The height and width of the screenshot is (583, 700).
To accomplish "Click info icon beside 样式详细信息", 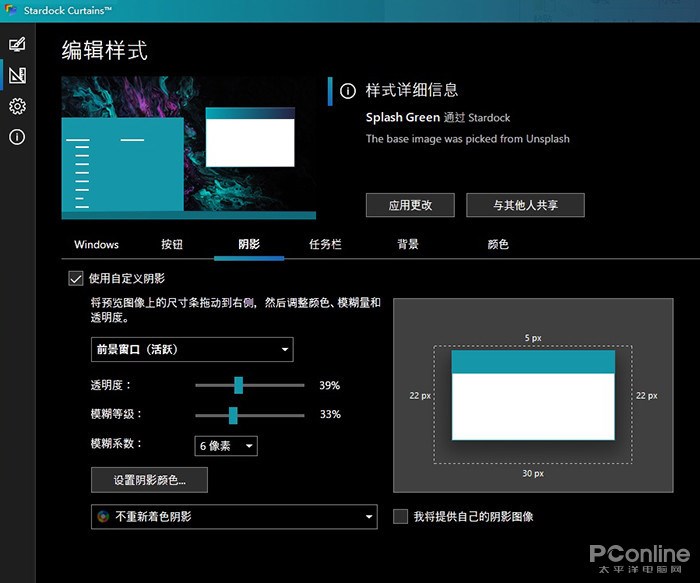I will point(348,91).
